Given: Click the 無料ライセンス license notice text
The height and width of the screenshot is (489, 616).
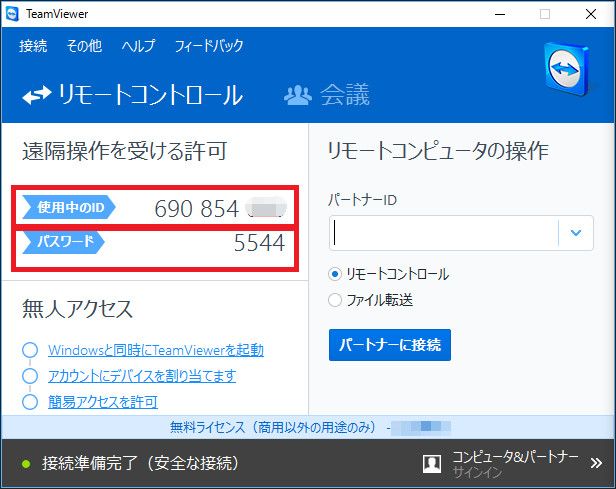Looking at the screenshot, I should [x=273, y=427].
